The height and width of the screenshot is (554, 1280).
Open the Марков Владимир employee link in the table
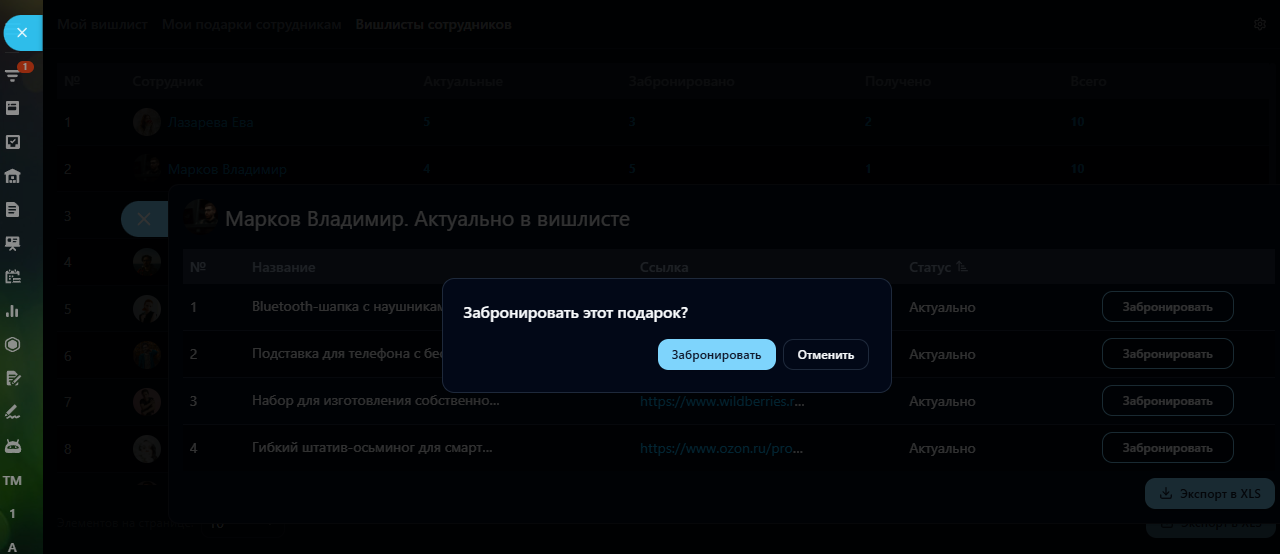pyautogui.click(x=227, y=169)
